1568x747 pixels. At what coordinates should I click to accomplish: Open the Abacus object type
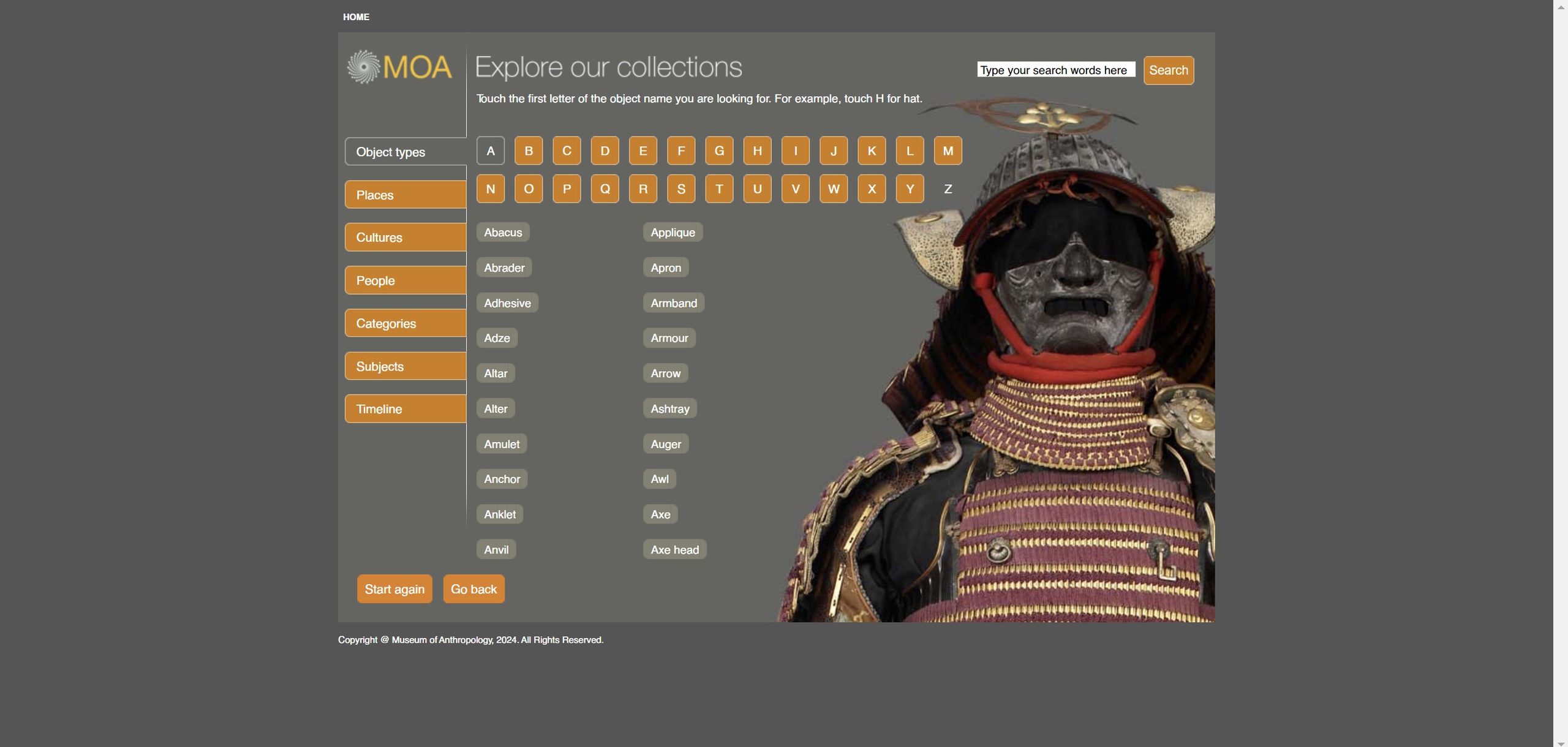[503, 232]
